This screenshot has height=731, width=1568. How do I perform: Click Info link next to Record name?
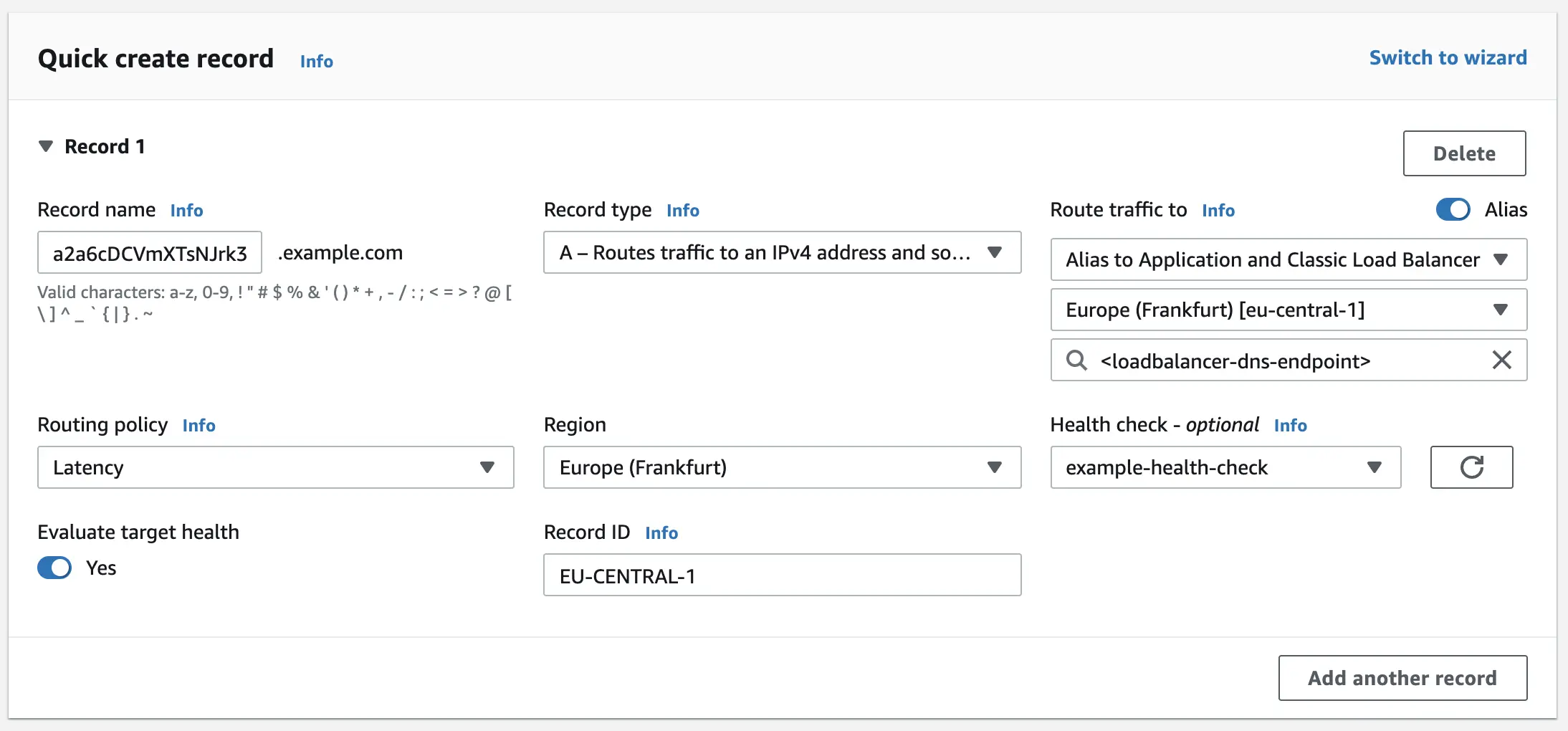186,211
